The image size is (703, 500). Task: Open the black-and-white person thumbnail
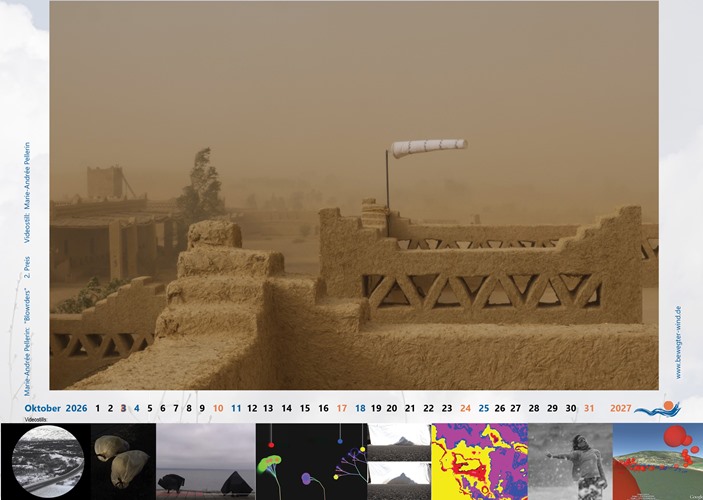point(569,461)
